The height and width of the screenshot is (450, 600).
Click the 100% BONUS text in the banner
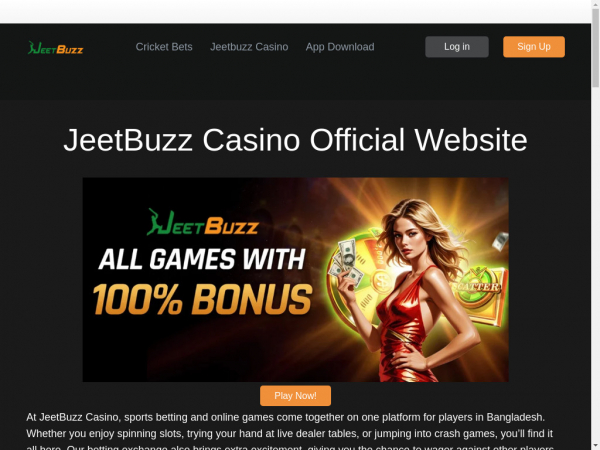coord(202,300)
